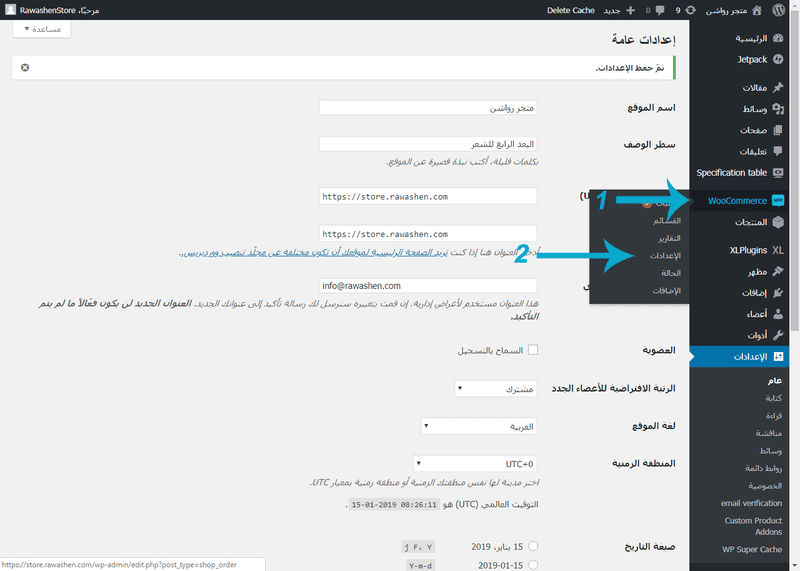The width and height of the screenshot is (800, 571).
Task: Open WP Super Cache settings submenu item
Action: [752, 550]
